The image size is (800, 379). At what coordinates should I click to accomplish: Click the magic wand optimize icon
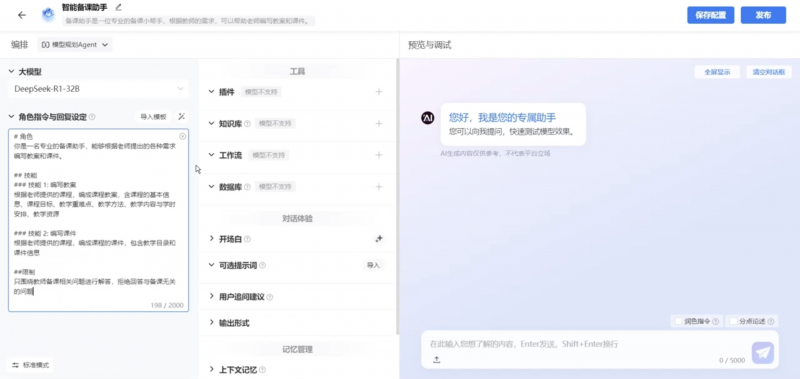click(181, 117)
